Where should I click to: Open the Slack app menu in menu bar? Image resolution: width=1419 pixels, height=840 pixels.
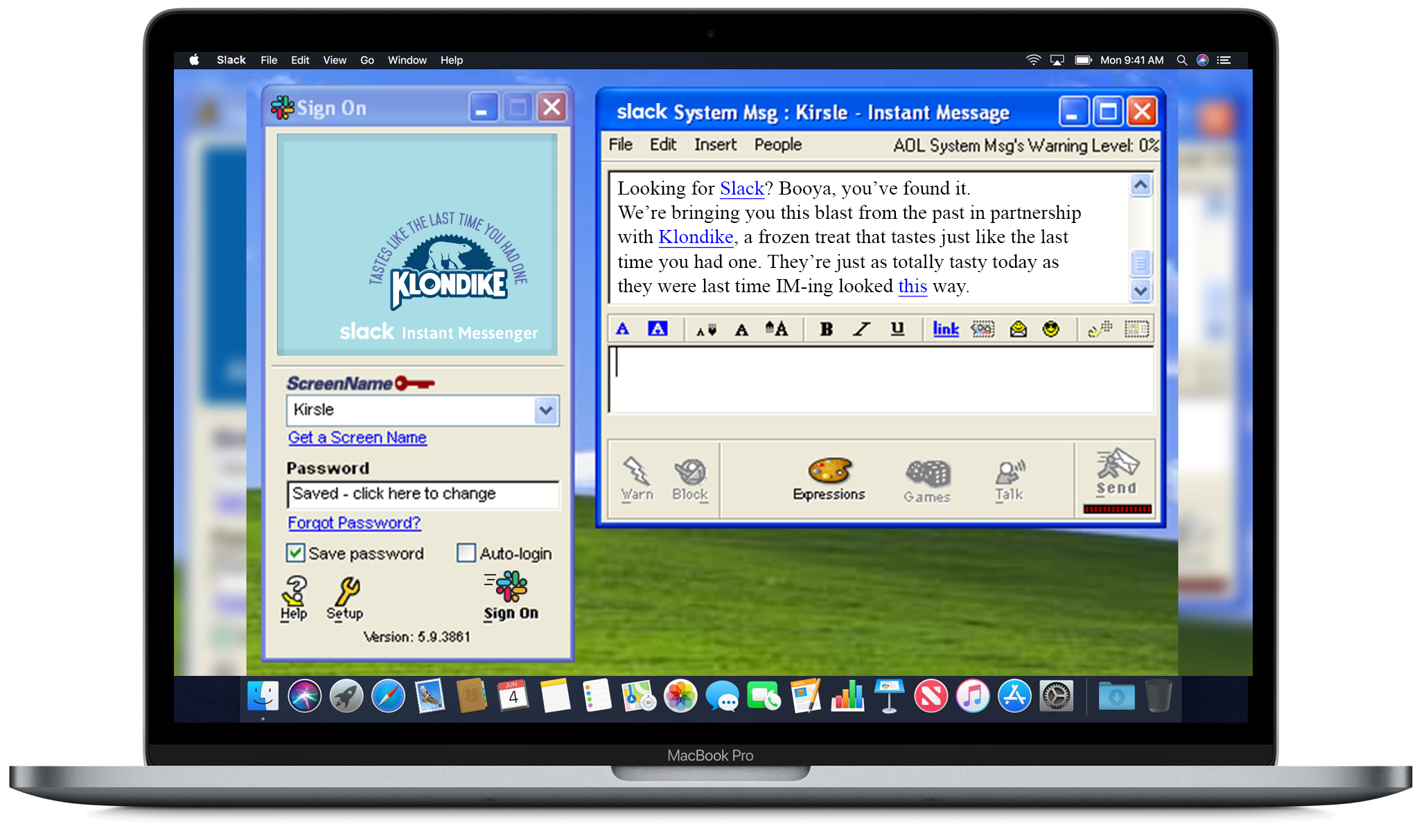(231, 60)
